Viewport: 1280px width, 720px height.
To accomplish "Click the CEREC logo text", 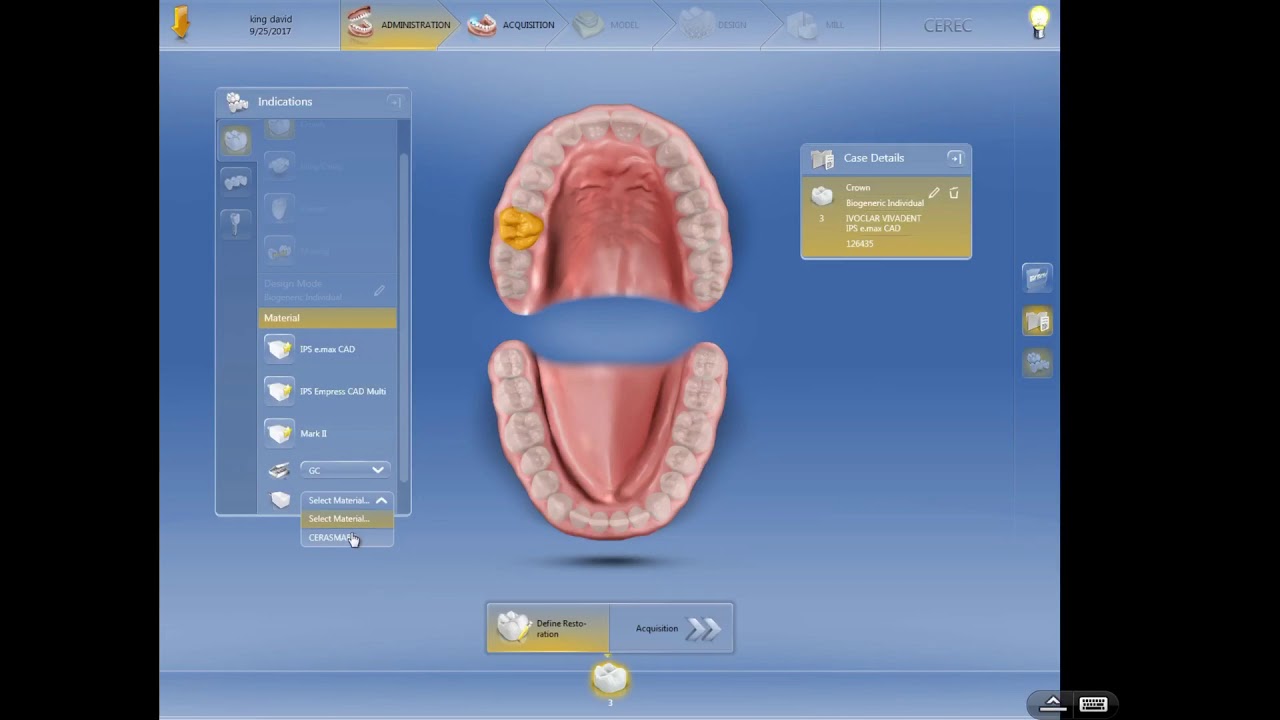I will [948, 26].
